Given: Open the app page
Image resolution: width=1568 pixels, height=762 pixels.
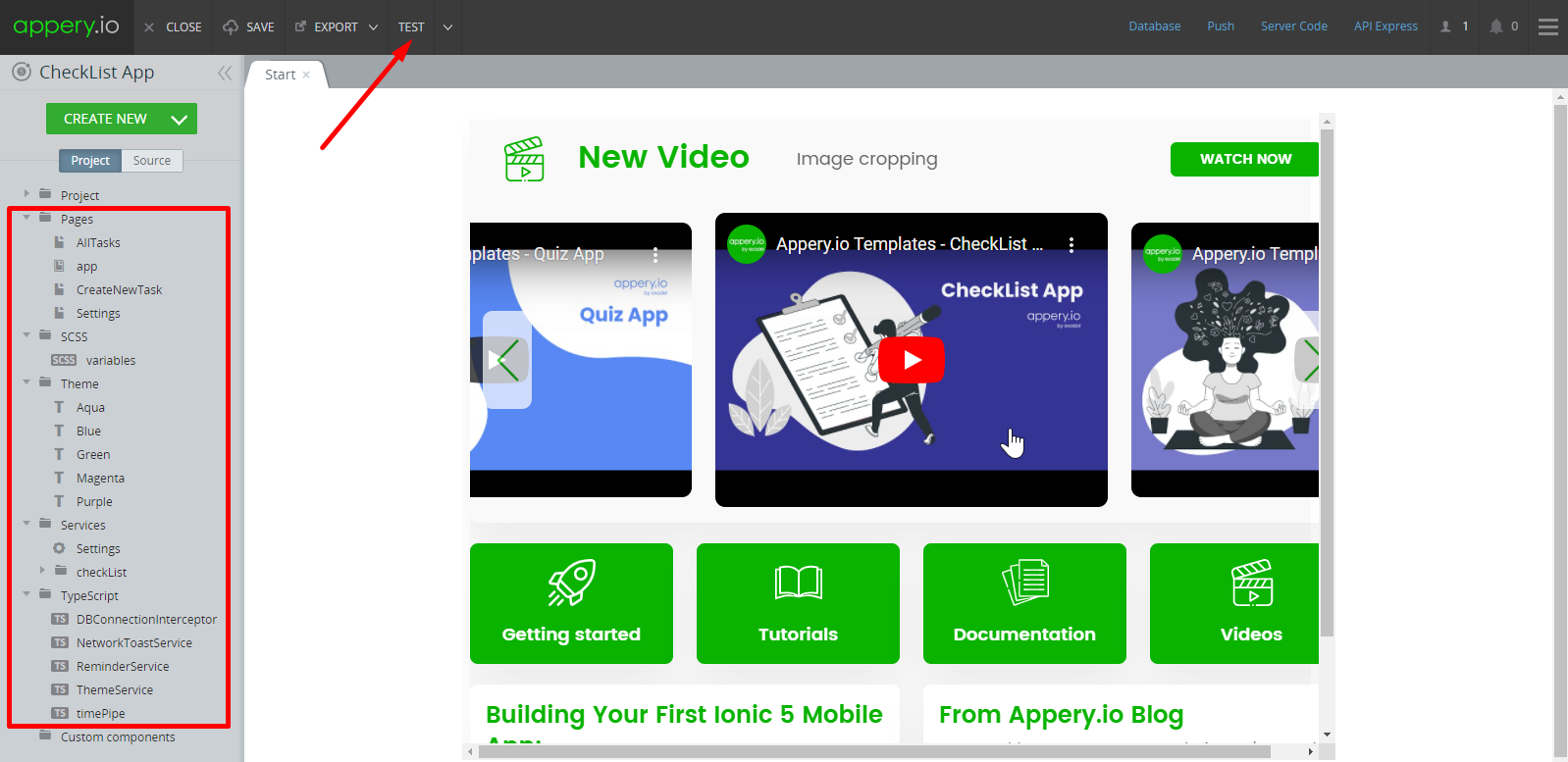Looking at the screenshot, I should 86,267.
